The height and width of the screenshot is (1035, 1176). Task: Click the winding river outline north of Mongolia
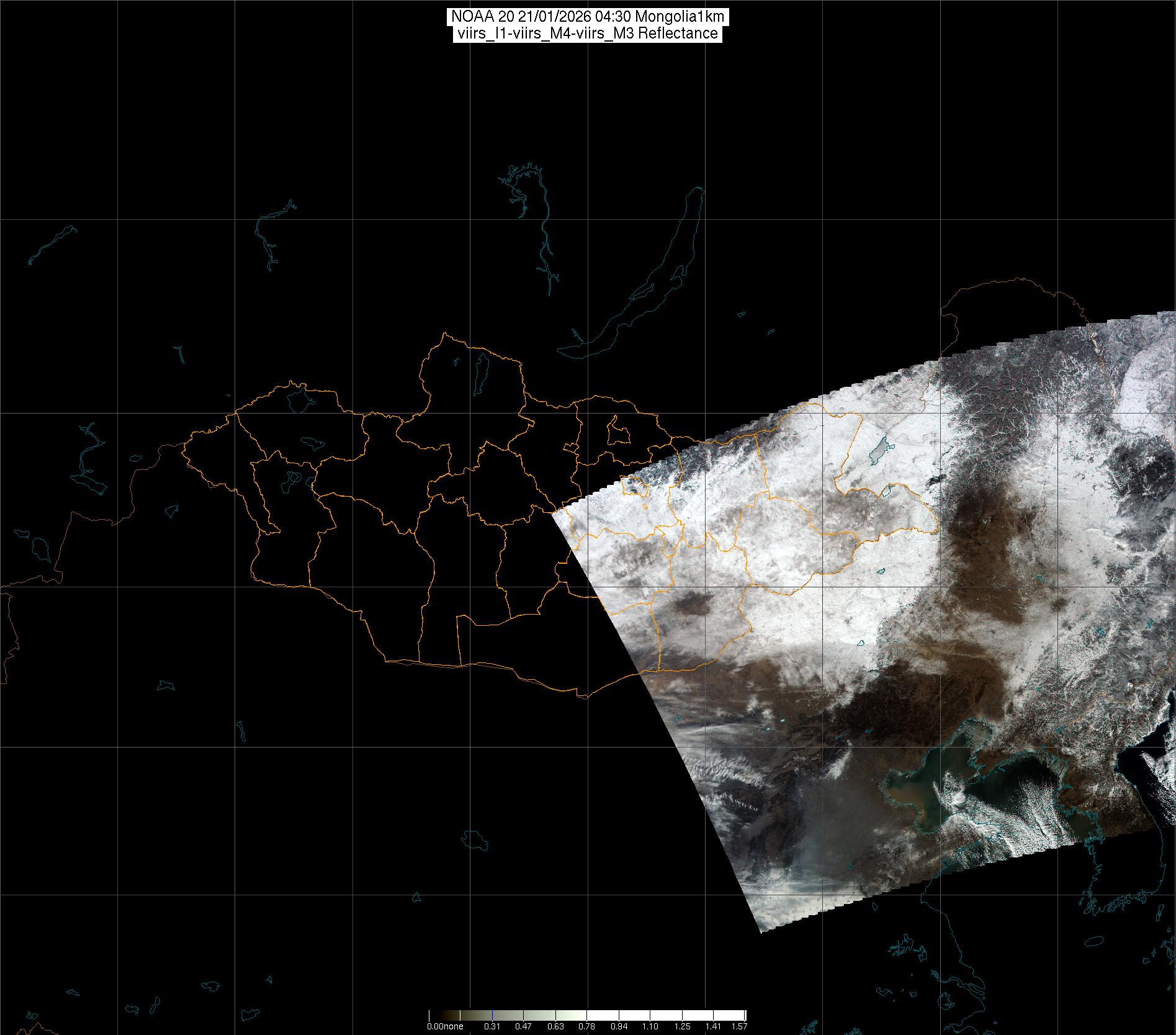click(544, 242)
